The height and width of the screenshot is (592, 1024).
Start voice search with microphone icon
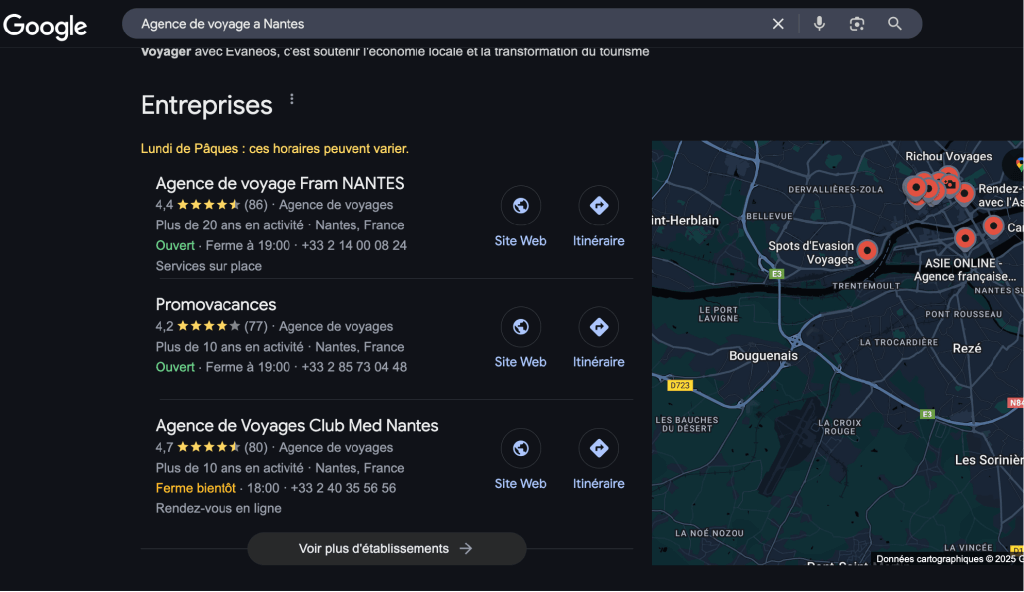[819, 24]
